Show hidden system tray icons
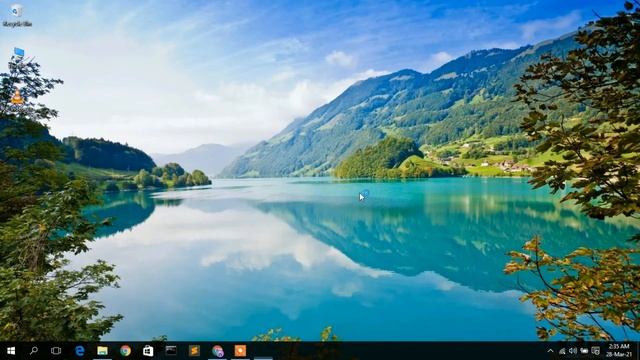This screenshot has width=640, height=360. 550,351
